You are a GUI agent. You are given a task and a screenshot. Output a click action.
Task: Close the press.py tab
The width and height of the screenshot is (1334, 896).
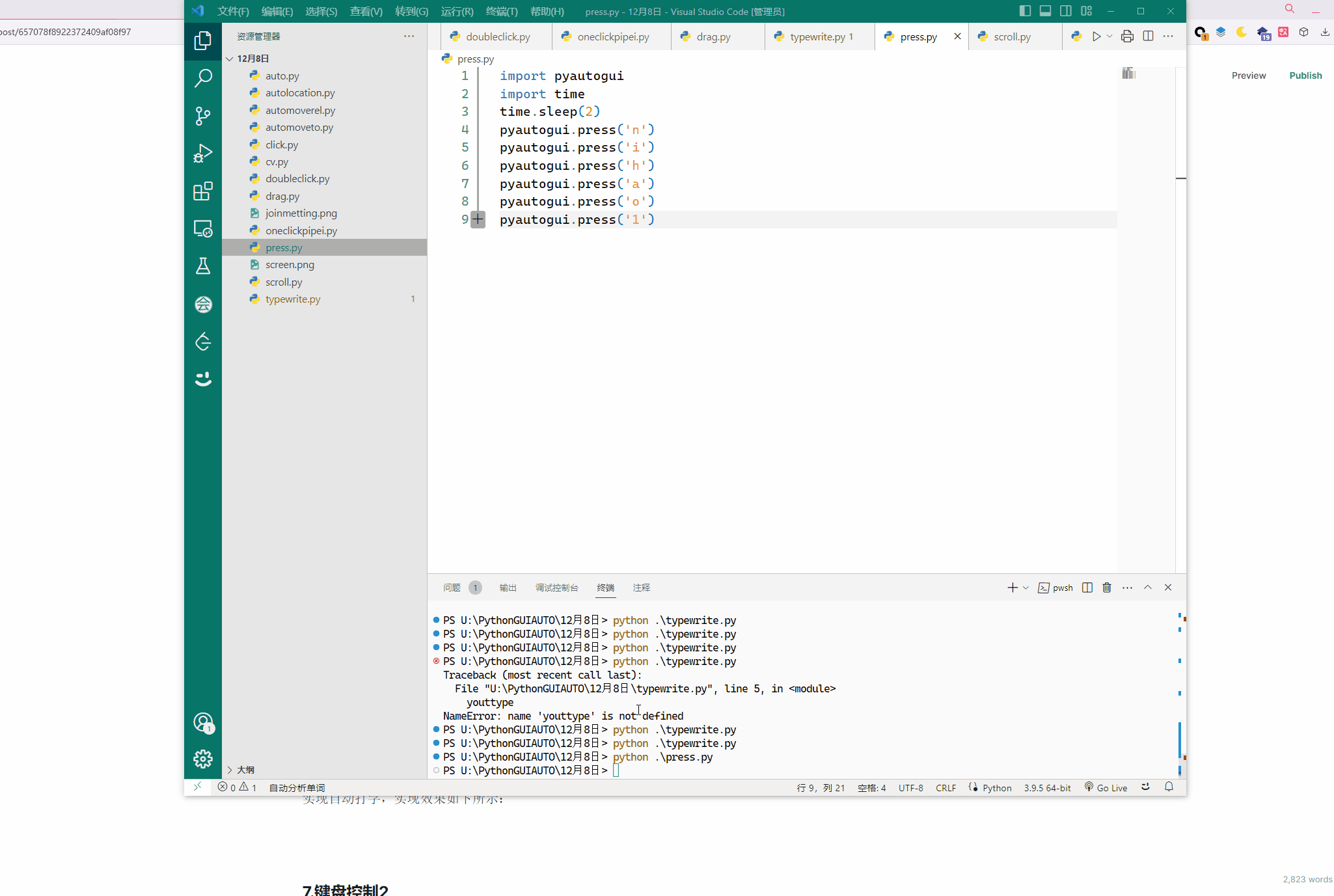[x=957, y=36]
